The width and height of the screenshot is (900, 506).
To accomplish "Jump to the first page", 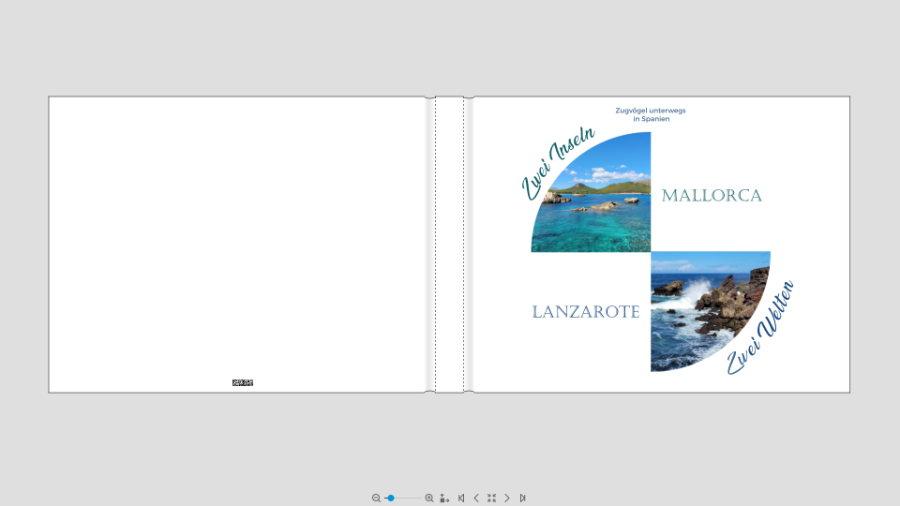I will pyautogui.click(x=461, y=498).
